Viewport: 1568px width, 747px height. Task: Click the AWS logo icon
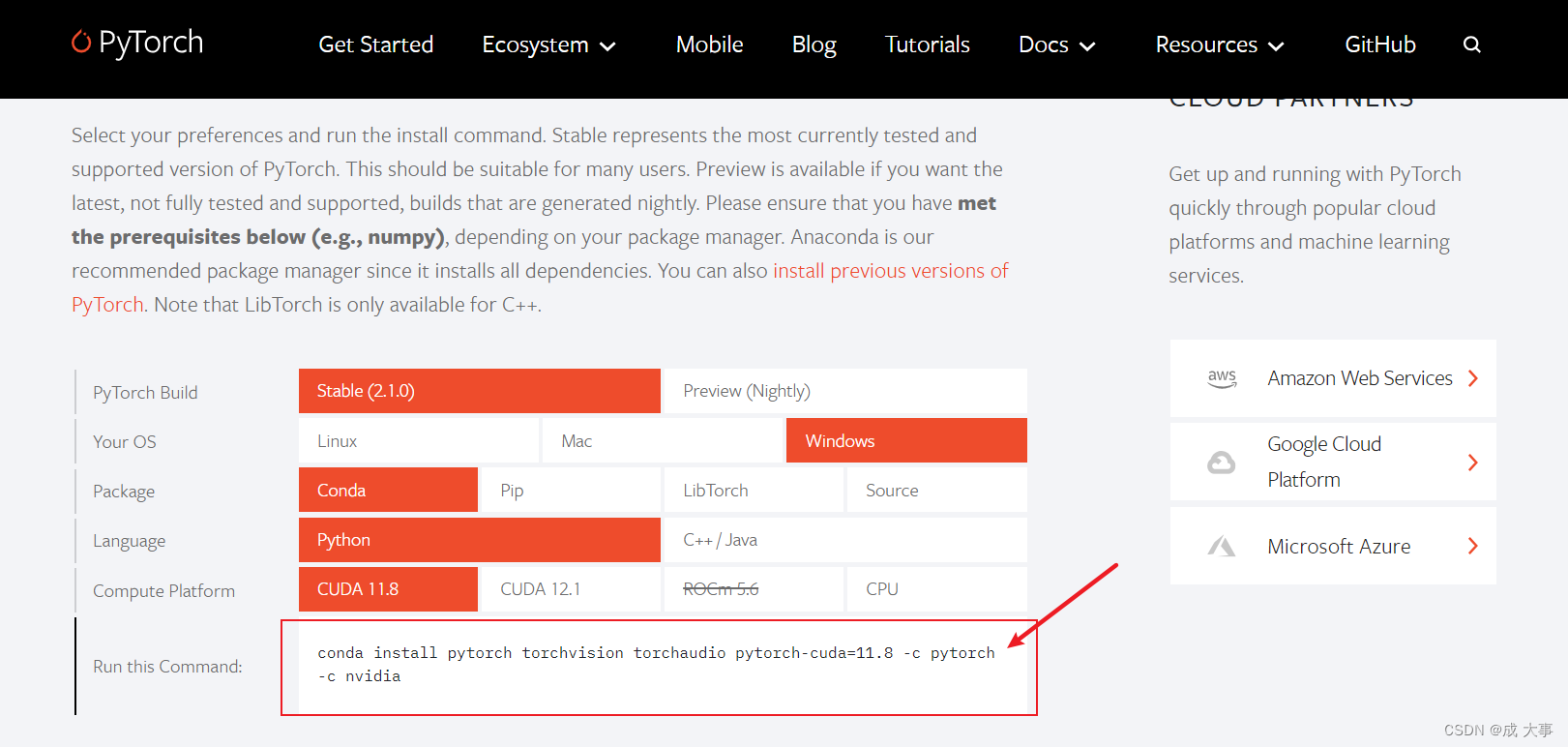coord(1222,378)
